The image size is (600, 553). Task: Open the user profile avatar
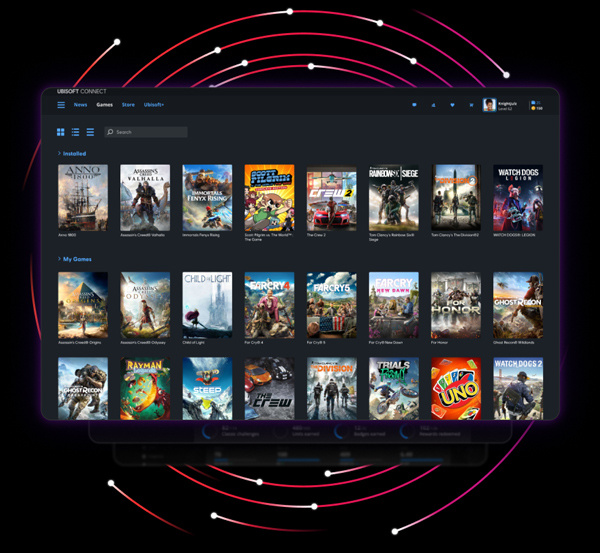(x=489, y=105)
